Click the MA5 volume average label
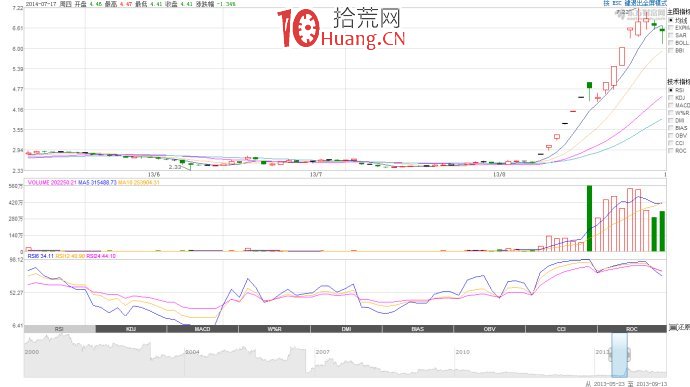 [97, 182]
